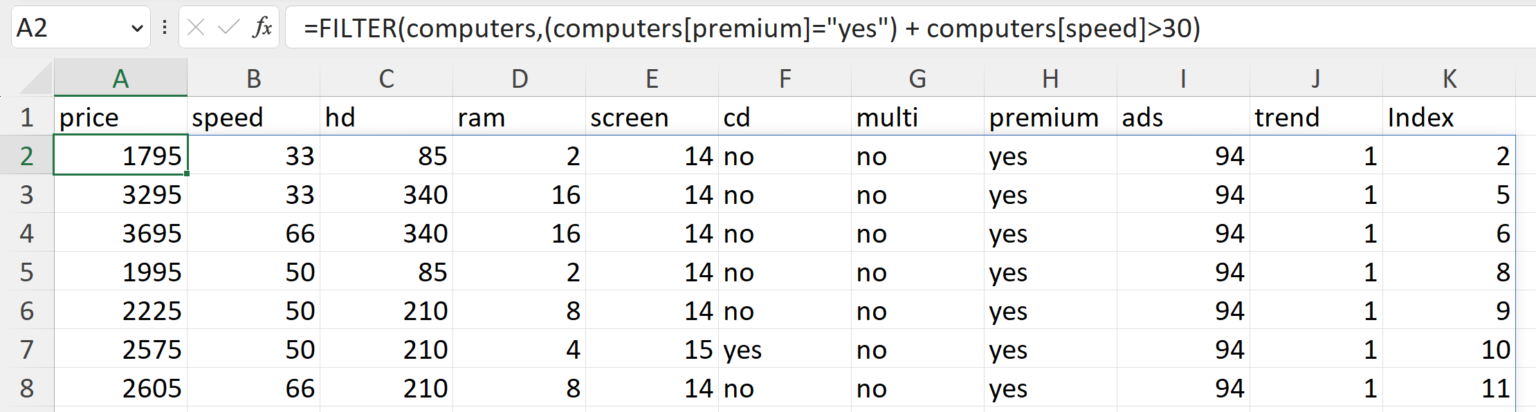Click inside the FILTER formula text
The width and height of the screenshot is (1536, 412).
[750, 29]
